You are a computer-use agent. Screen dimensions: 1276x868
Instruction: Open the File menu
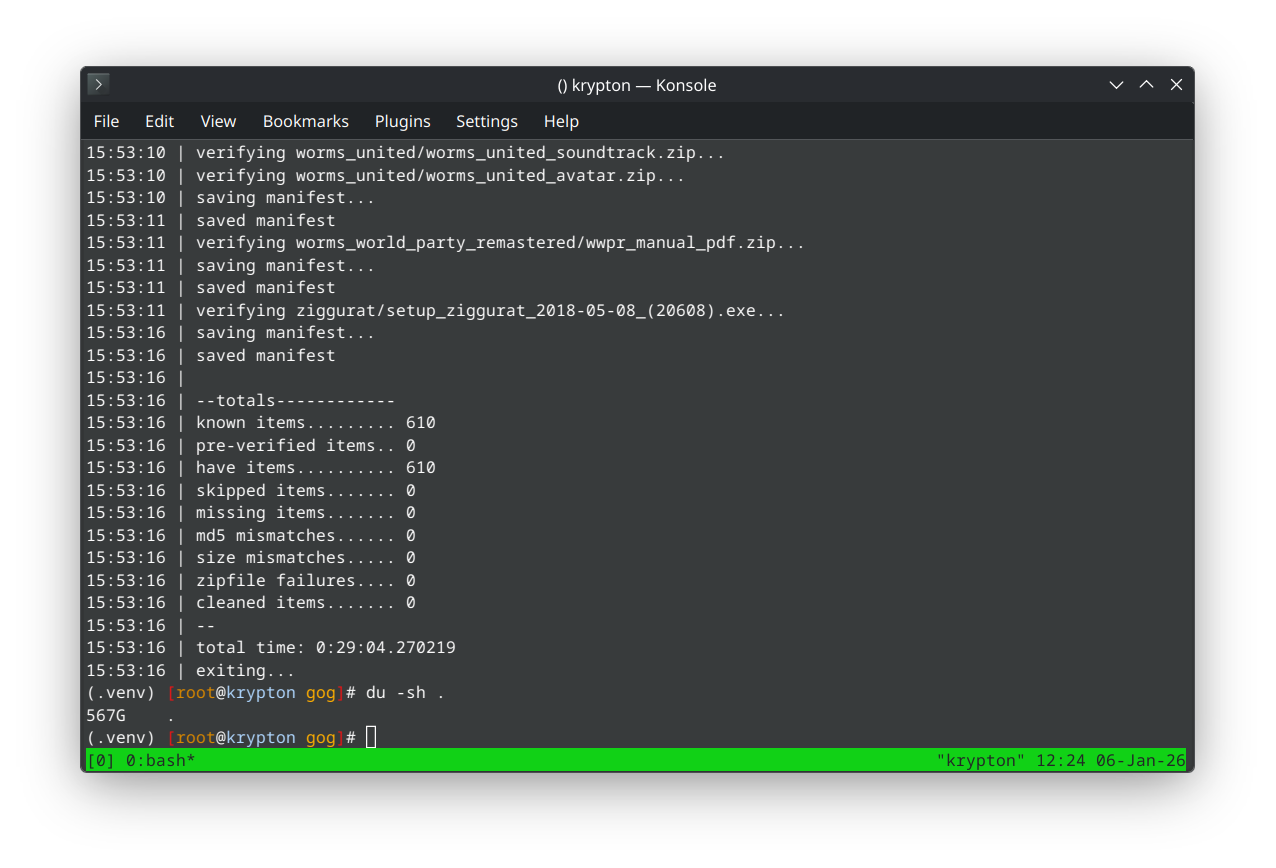(x=106, y=121)
